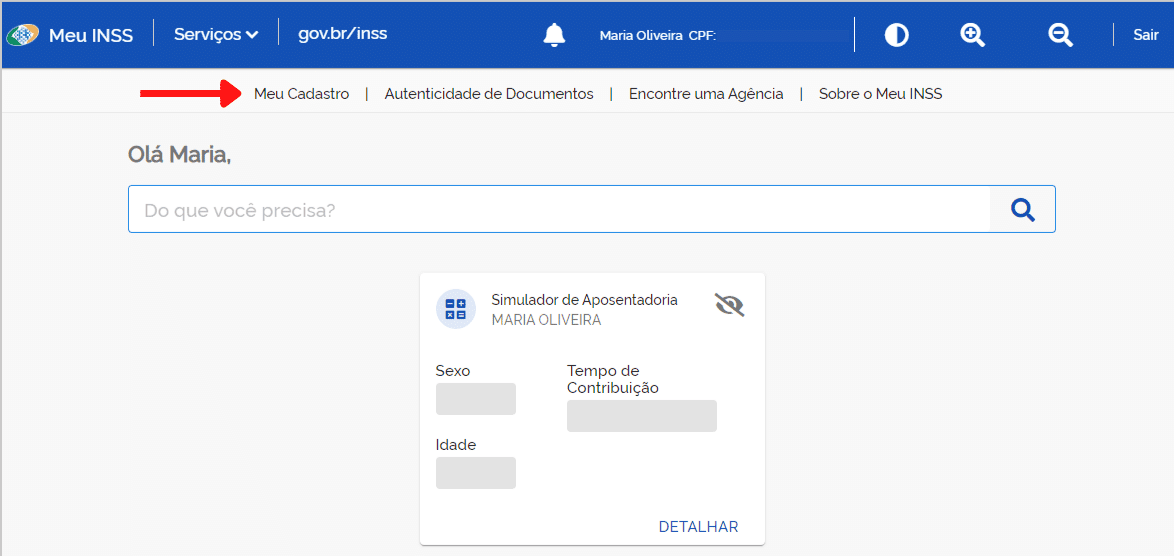Open Sobre o Meu INSS
The height and width of the screenshot is (556, 1174).
(880, 94)
